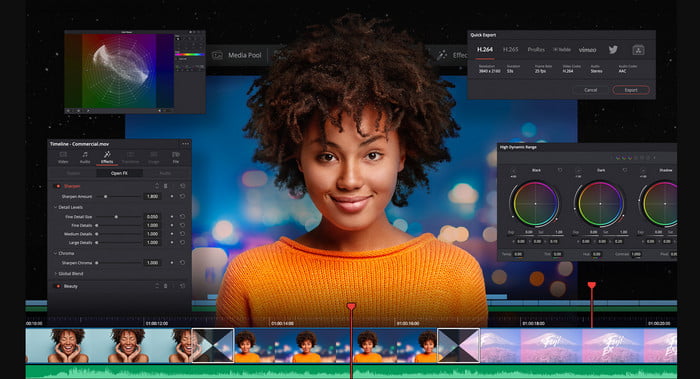Select the first cross-dissolve transition on timeline

click(x=213, y=346)
